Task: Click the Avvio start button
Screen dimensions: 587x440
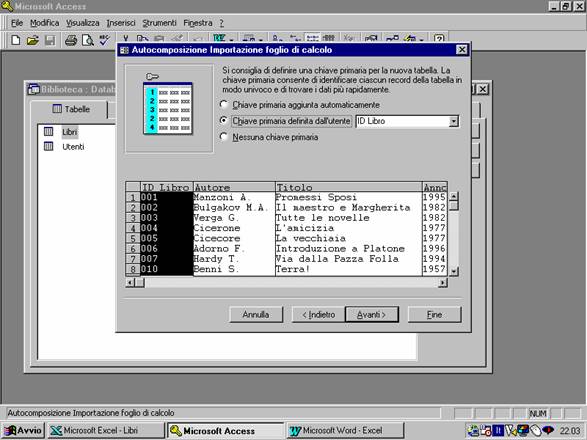Action: 23,430
